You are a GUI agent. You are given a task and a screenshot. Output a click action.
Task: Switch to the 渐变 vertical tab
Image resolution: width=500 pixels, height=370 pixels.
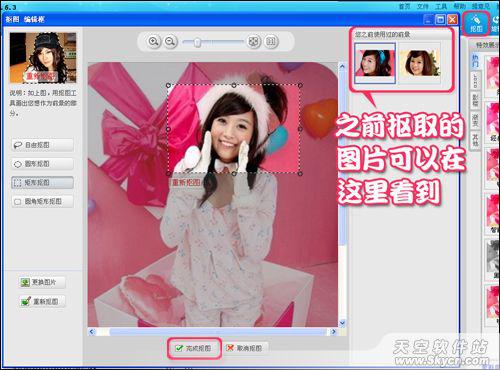(475, 121)
